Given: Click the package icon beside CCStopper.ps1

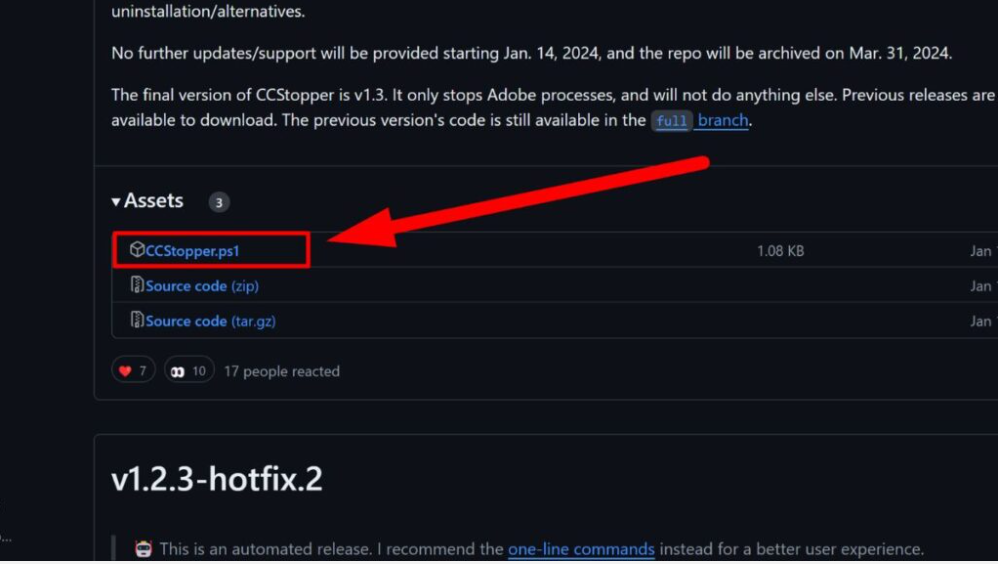Looking at the screenshot, I should tap(137, 250).
